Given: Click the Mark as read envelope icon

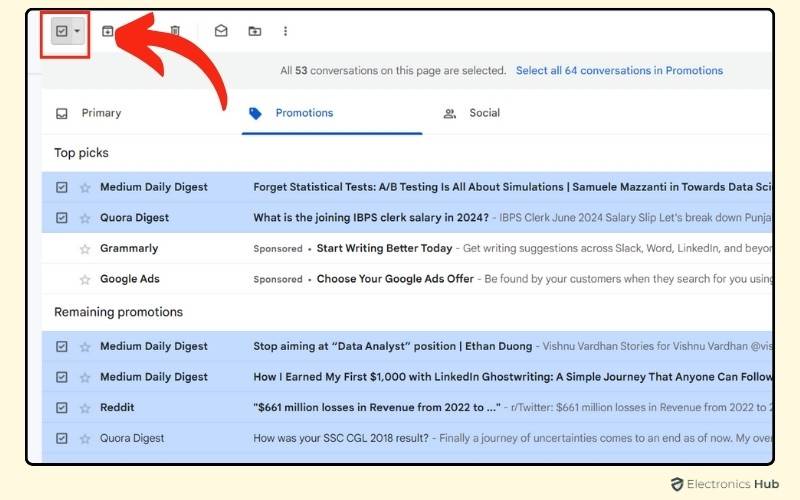Looking at the screenshot, I should [x=221, y=31].
